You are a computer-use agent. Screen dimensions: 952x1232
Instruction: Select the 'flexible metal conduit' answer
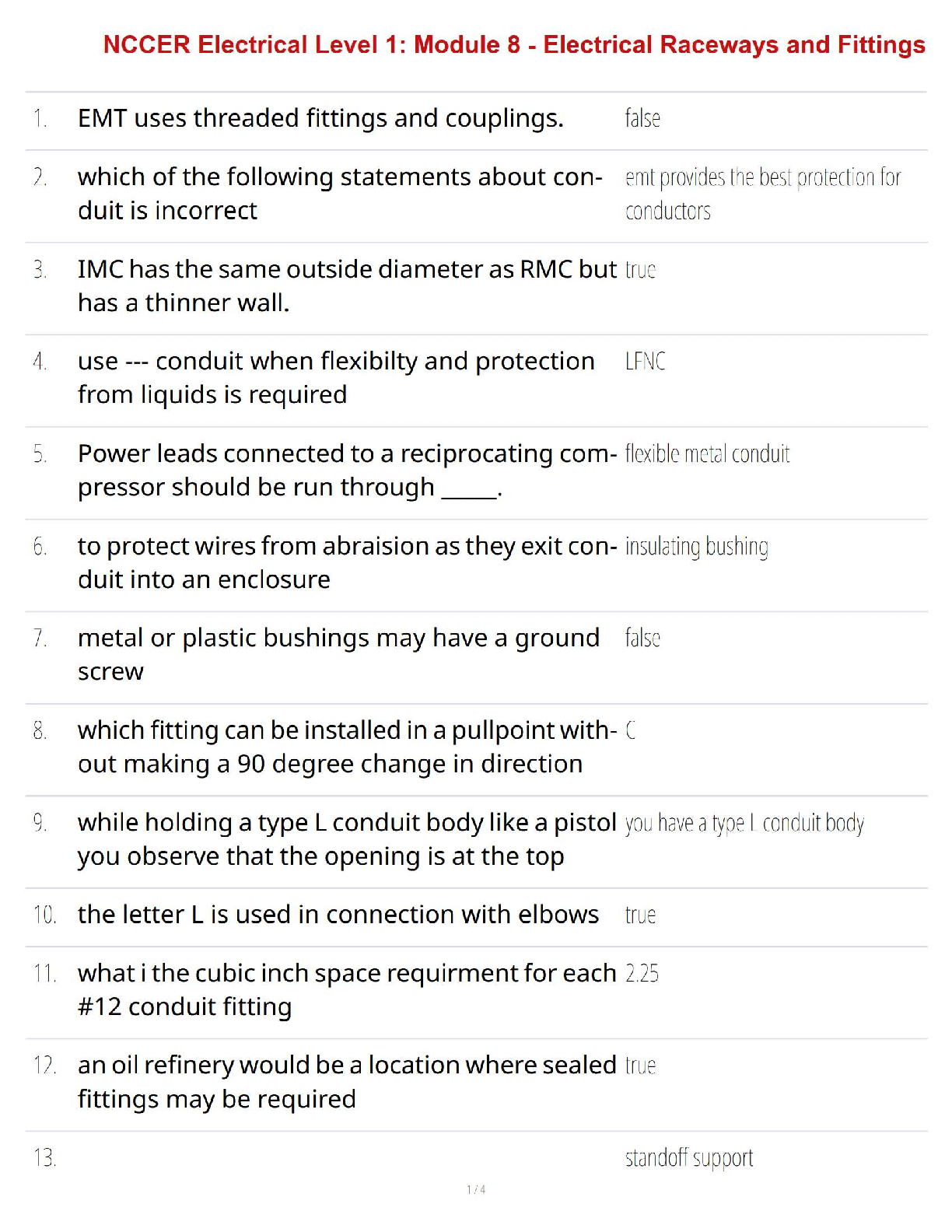pos(707,453)
